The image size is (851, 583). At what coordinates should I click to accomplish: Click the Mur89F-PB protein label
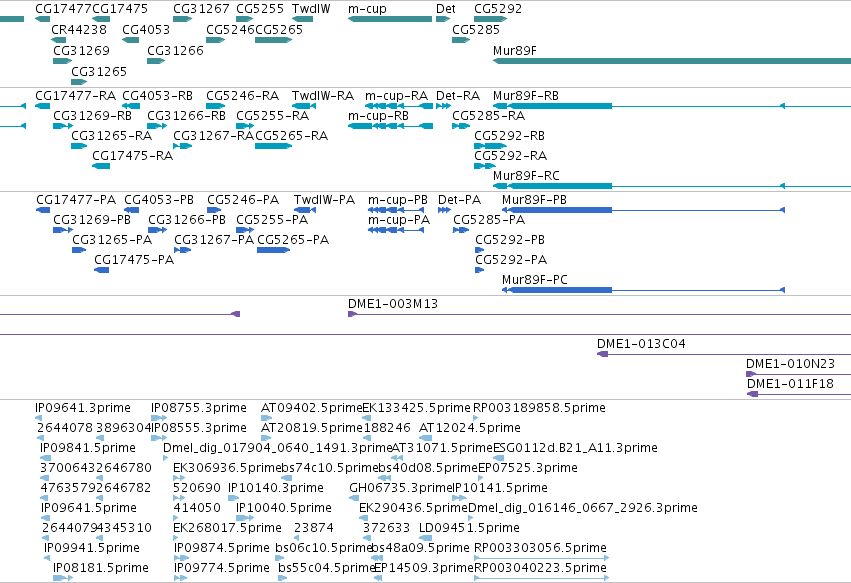(534, 200)
